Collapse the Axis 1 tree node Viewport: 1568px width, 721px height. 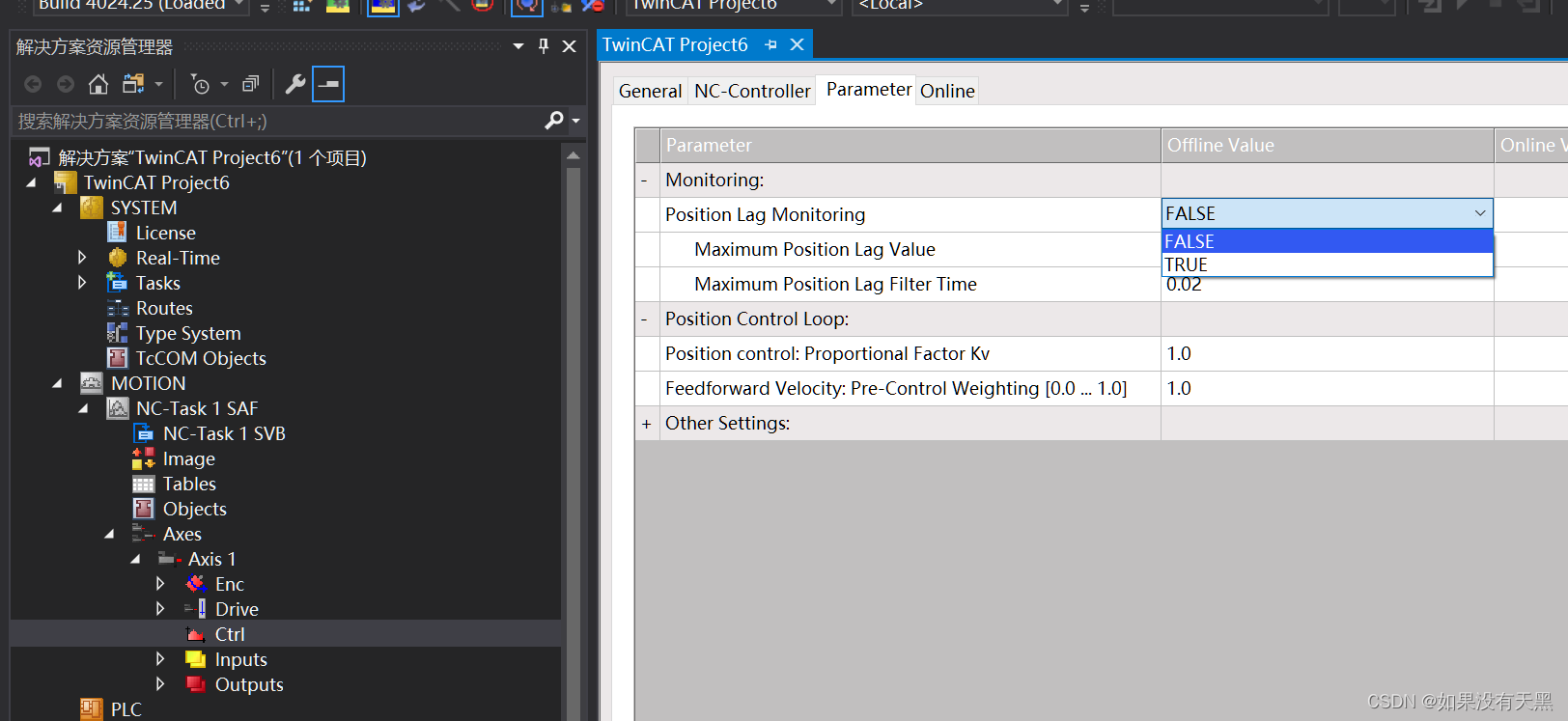coord(135,559)
